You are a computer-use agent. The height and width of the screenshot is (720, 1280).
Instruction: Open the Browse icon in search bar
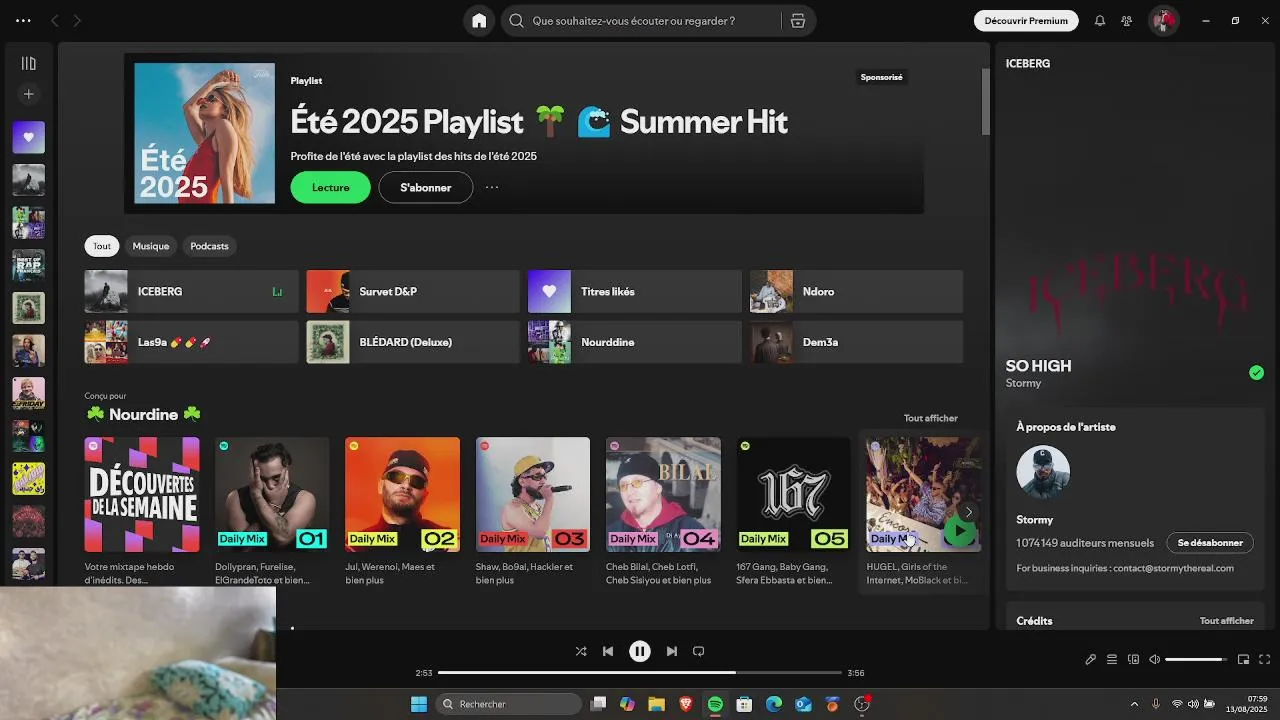click(797, 21)
